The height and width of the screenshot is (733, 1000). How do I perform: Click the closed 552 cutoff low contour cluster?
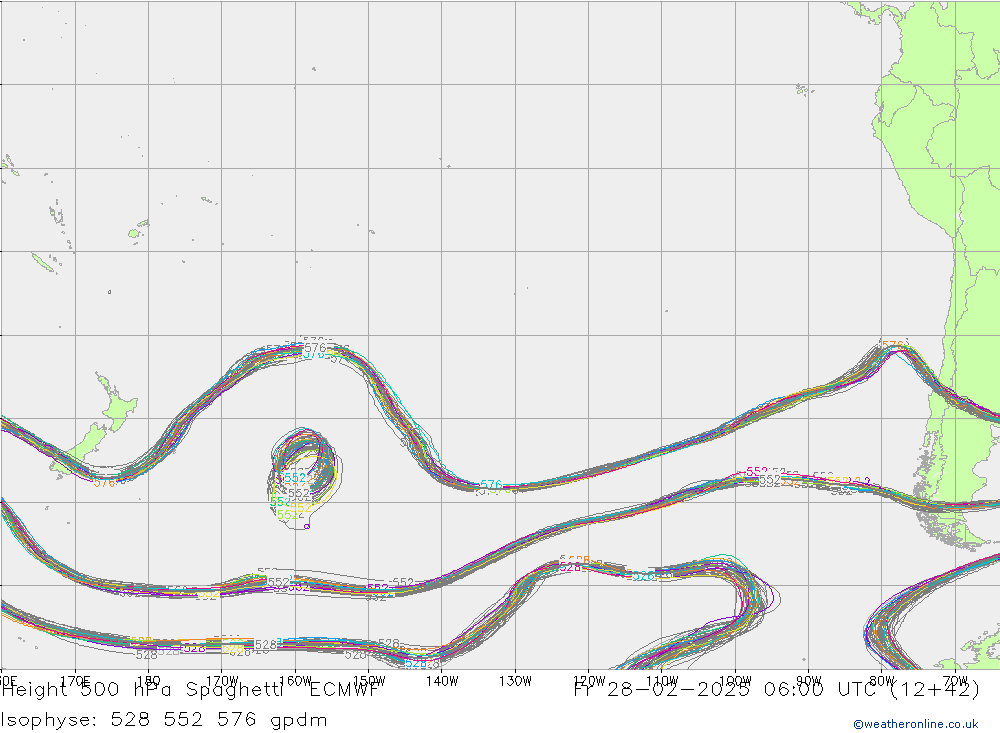pos(304,478)
